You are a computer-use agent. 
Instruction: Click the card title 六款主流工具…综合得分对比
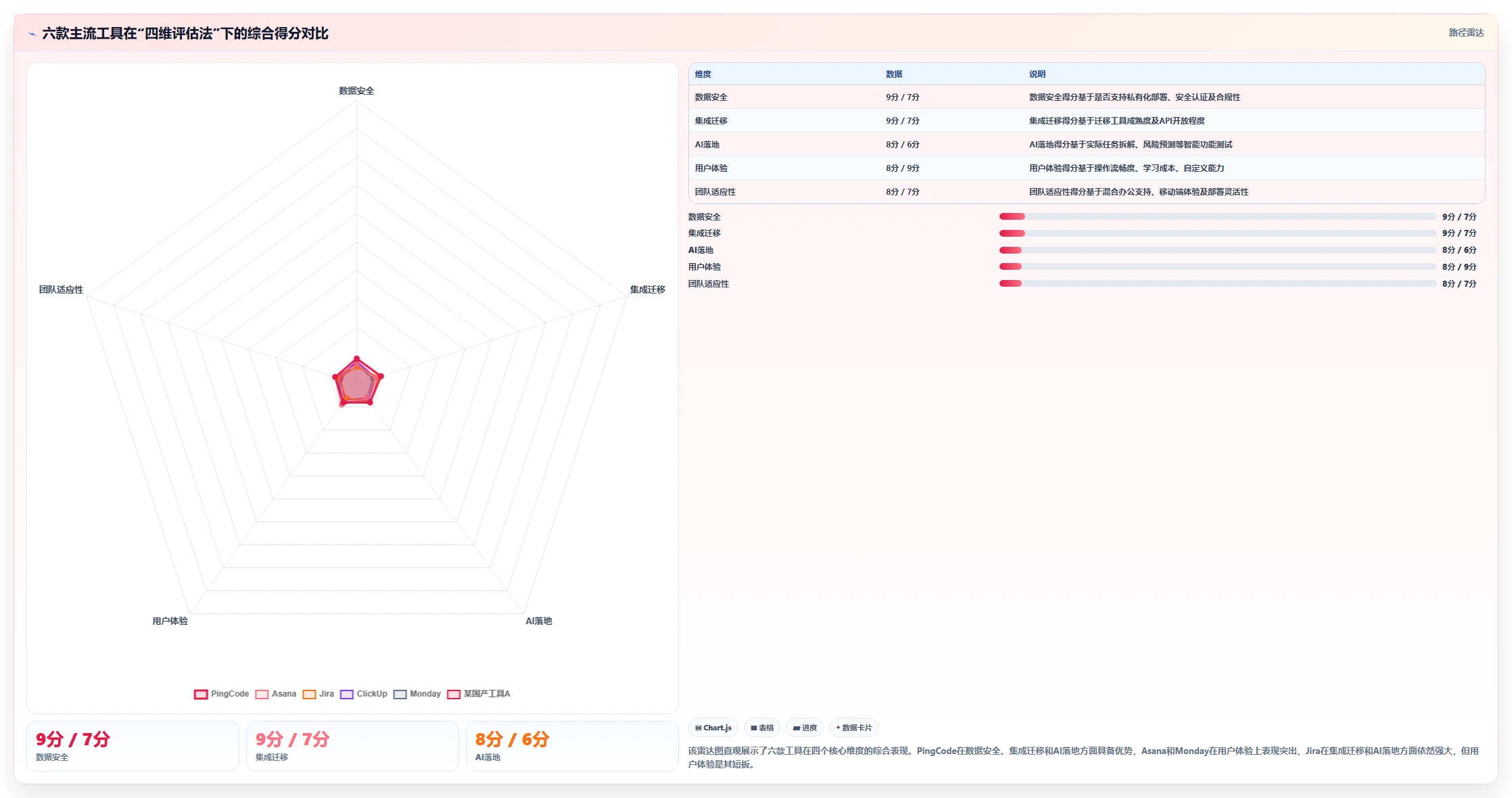[x=185, y=34]
